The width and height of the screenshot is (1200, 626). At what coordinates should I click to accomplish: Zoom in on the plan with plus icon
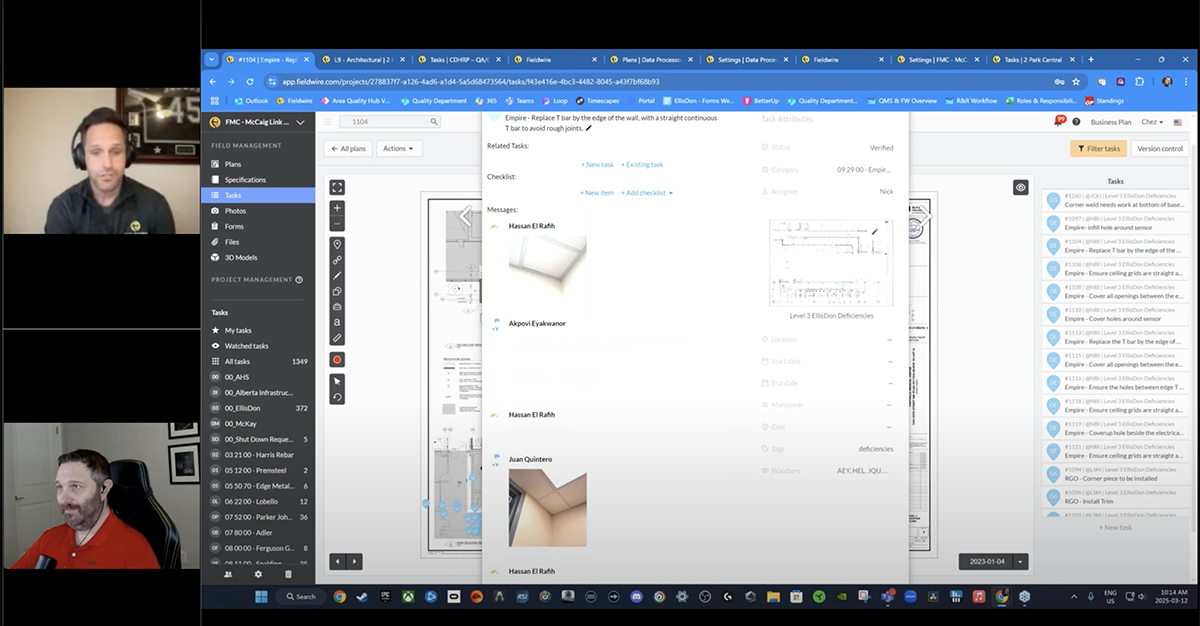point(337,209)
